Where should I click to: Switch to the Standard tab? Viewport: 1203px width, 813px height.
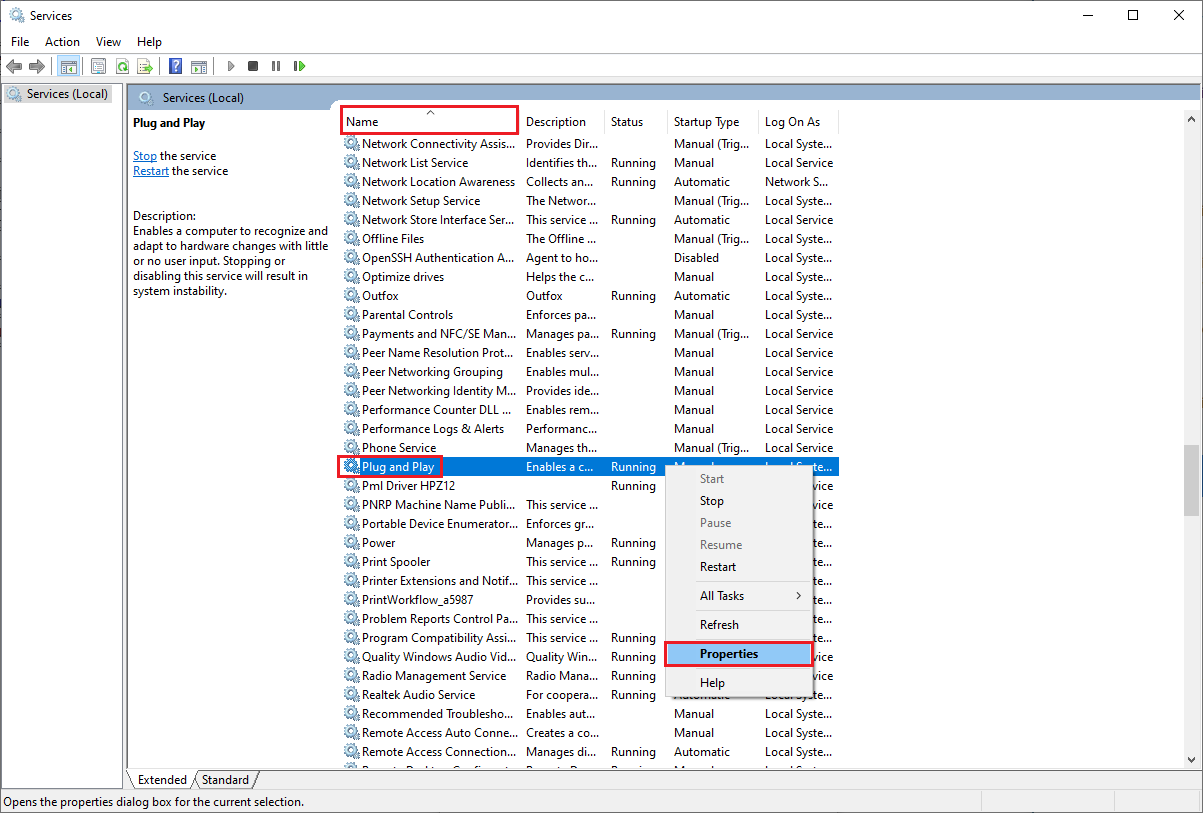coord(225,780)
